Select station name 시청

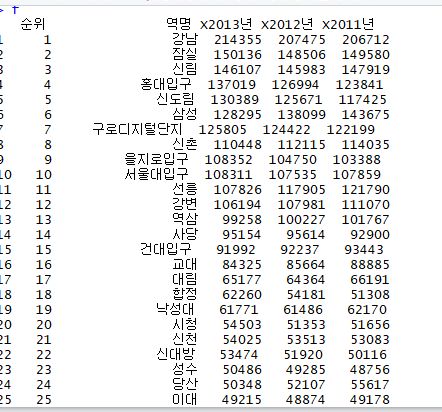(x=185, y=324)
